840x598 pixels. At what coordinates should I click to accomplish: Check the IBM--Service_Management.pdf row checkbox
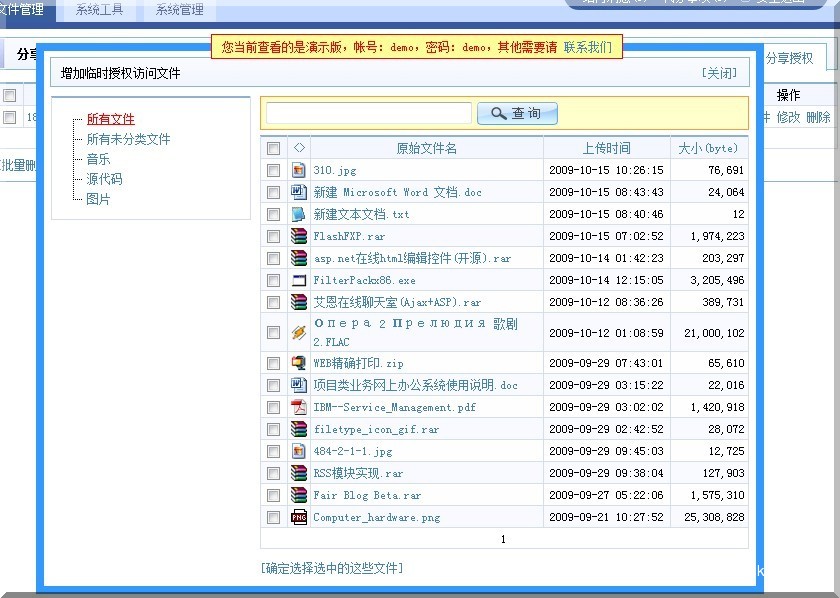273,407
